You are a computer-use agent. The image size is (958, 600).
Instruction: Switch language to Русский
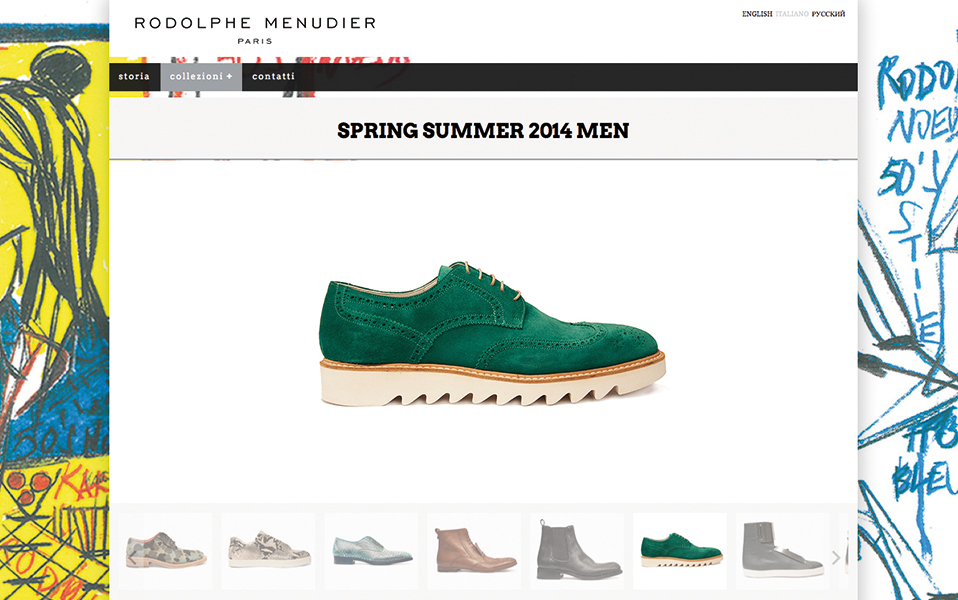tap(828, 14)
